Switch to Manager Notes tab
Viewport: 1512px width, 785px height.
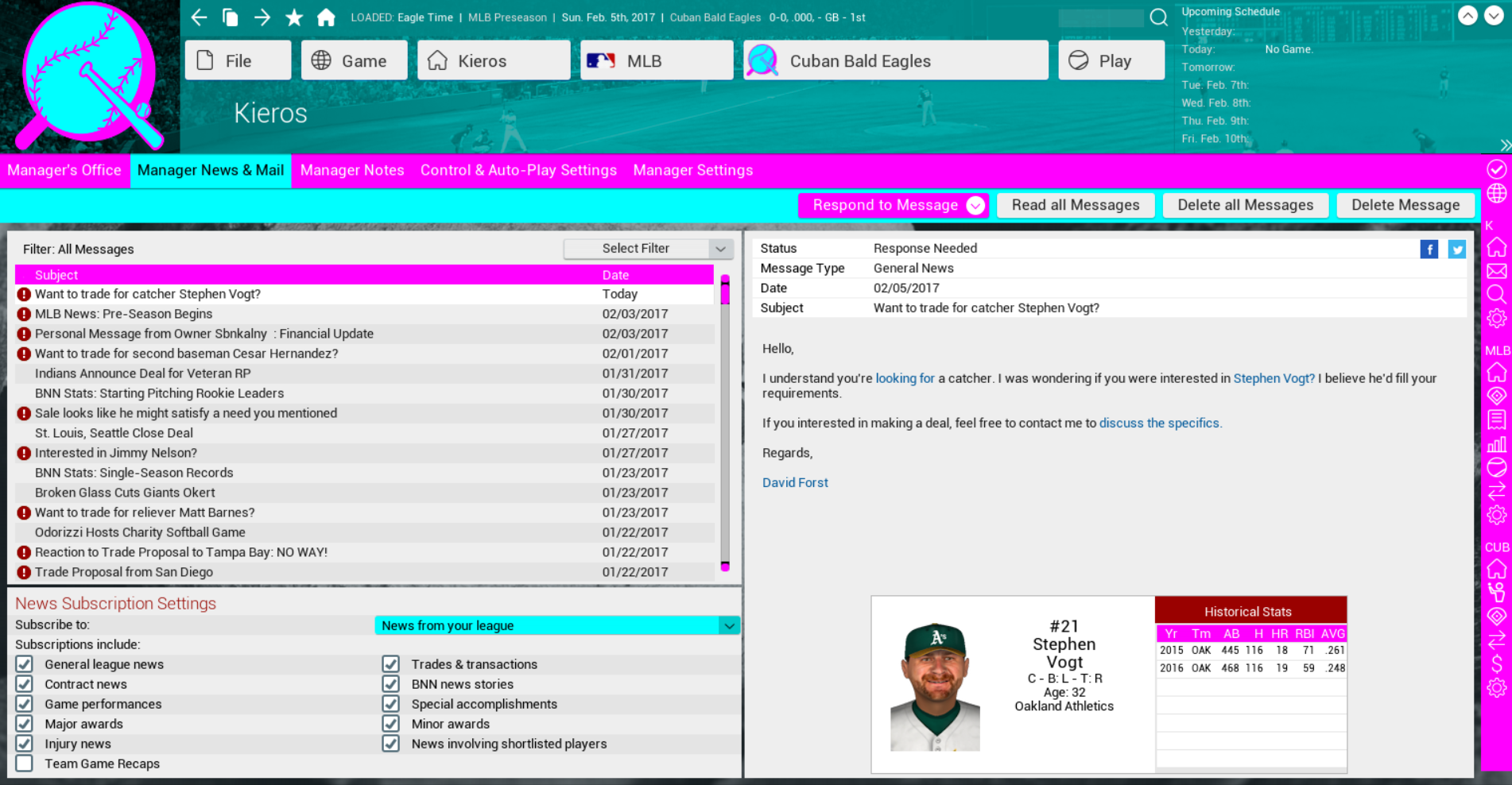[x=352, y=170]
